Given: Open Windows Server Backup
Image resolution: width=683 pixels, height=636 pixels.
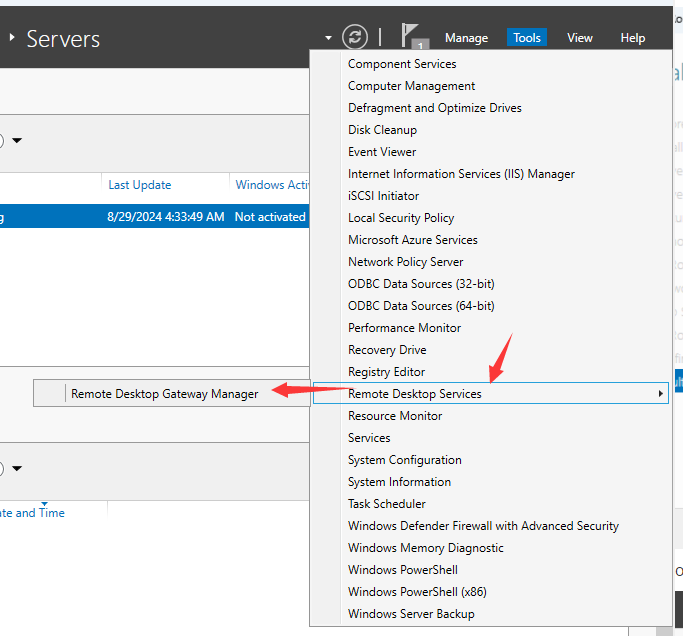Looking at the screenshot, I should coord(411,614).
